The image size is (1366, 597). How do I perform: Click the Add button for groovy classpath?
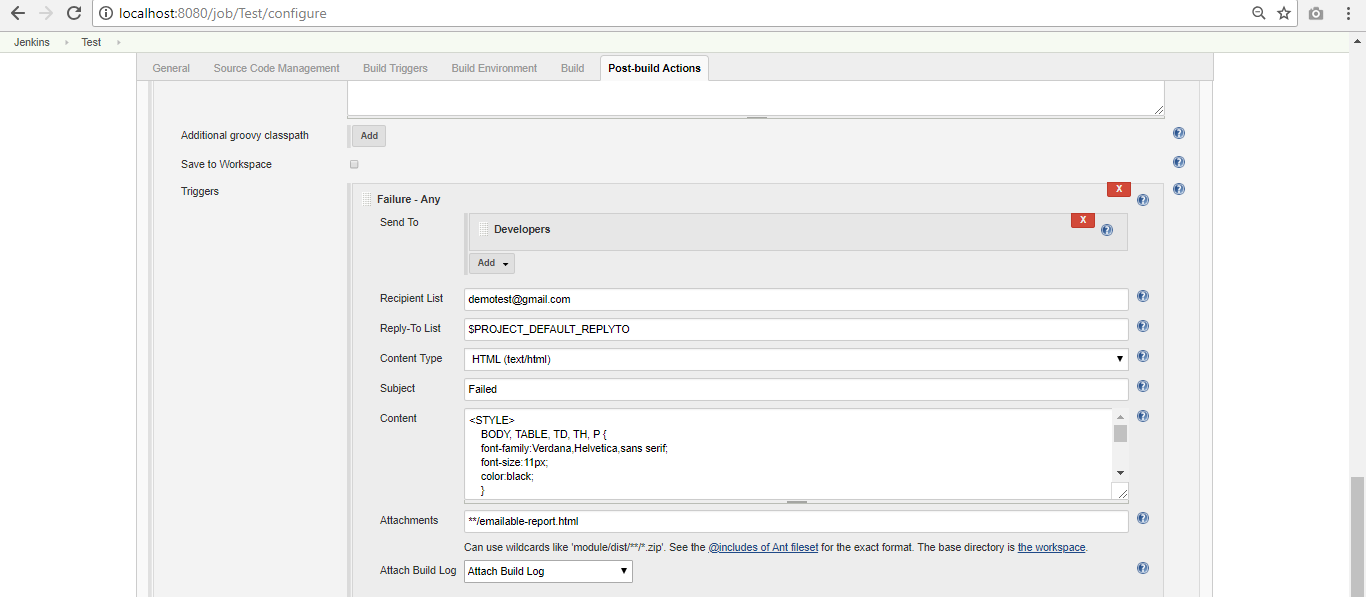click(368, 135)
